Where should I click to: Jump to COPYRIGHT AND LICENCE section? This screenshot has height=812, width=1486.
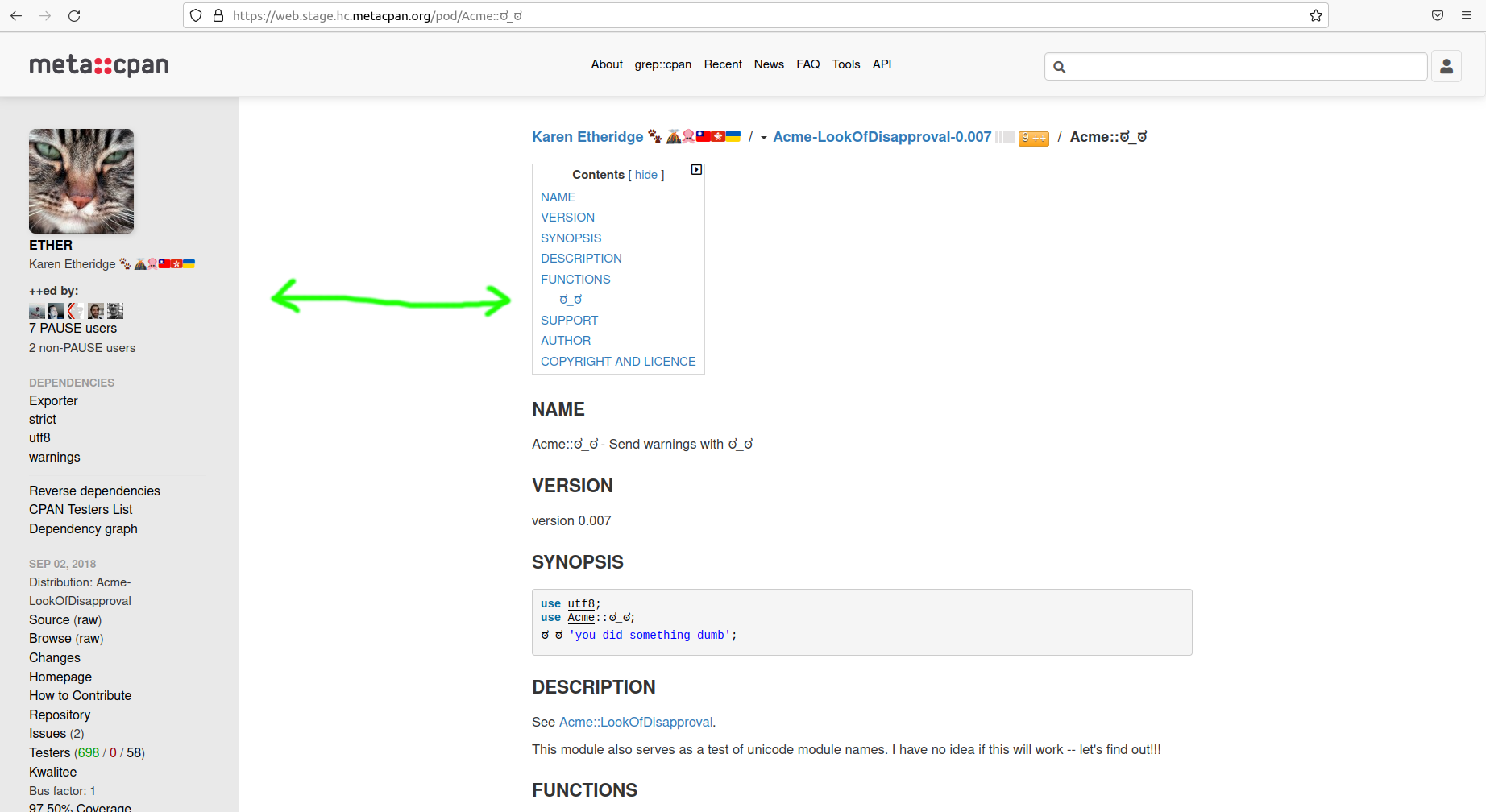(618, 362)
